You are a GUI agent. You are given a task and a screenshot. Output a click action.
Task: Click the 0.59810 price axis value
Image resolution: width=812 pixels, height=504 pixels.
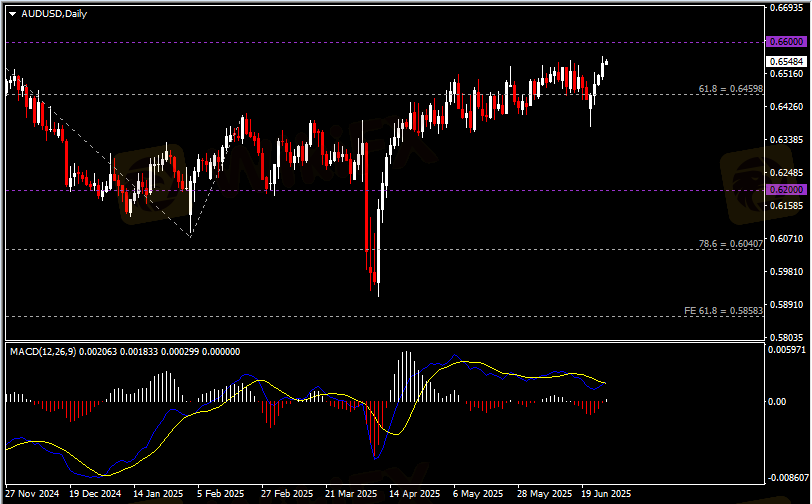786,271
